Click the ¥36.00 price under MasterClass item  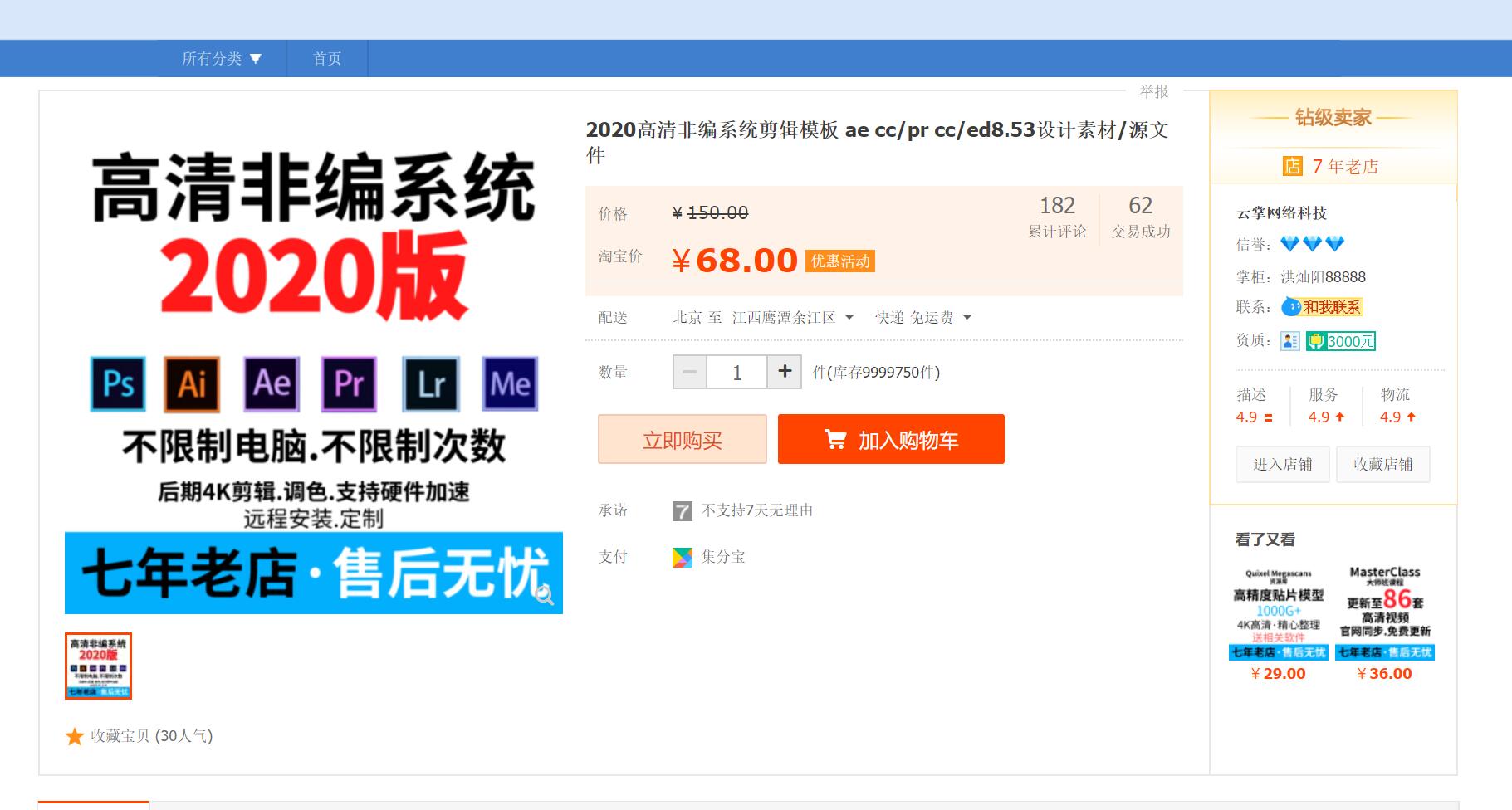1385,674
